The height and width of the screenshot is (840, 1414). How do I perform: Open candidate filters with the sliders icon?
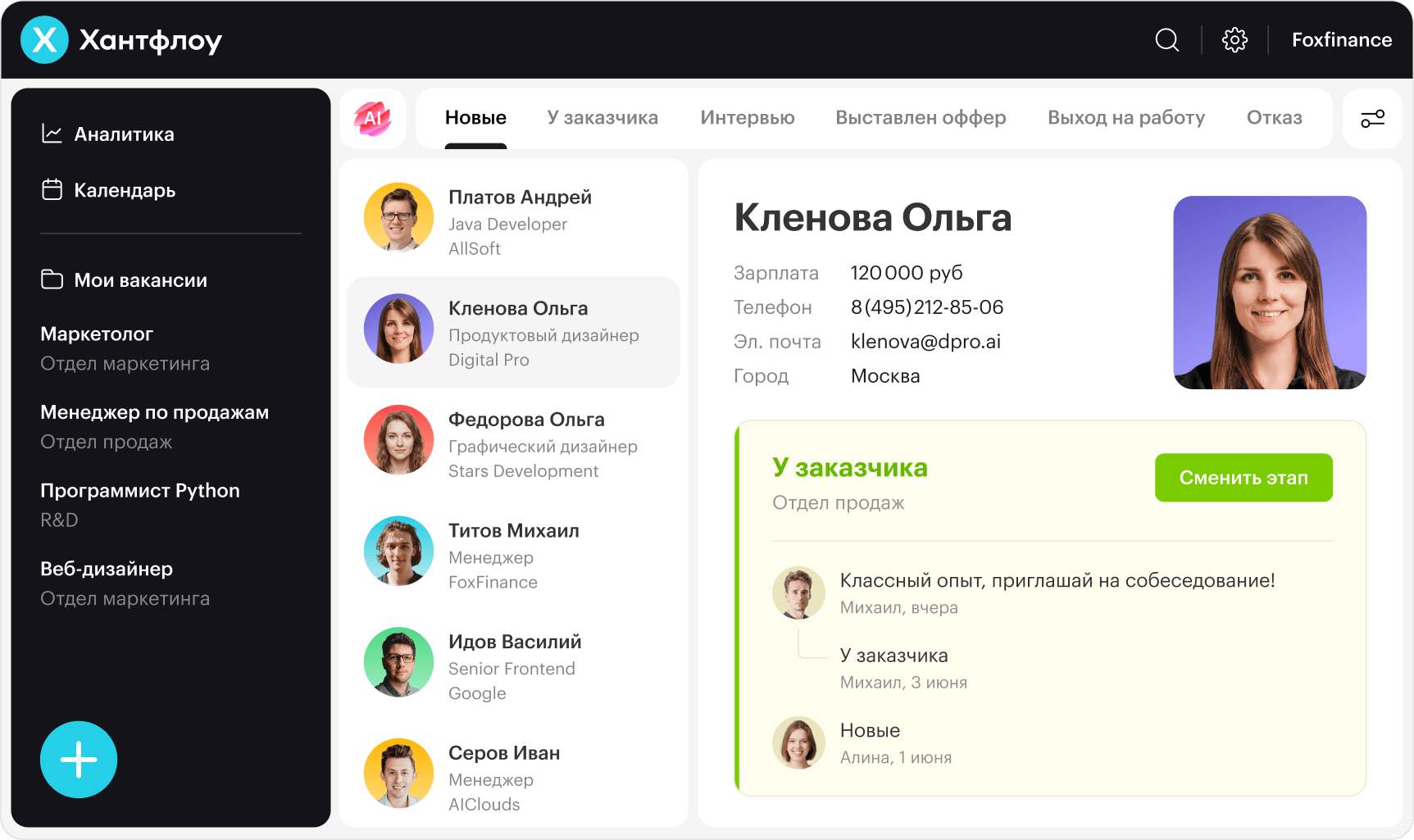point(1372,118)
